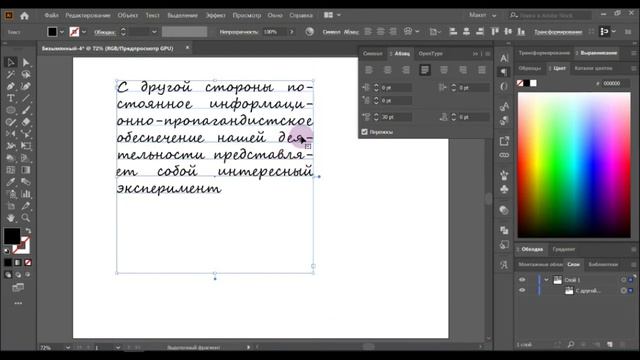Switch to the Градиент tab

564,249
